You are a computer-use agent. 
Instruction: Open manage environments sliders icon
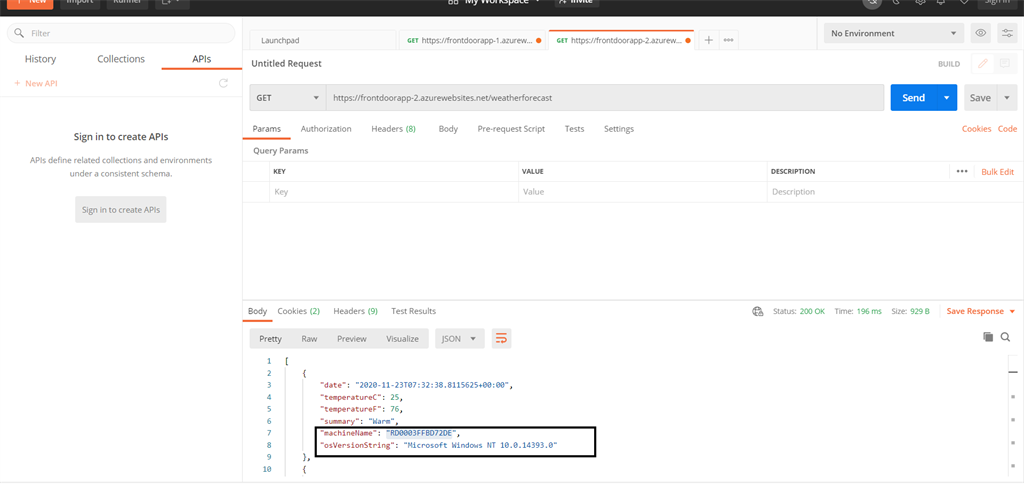point(1006,33)
